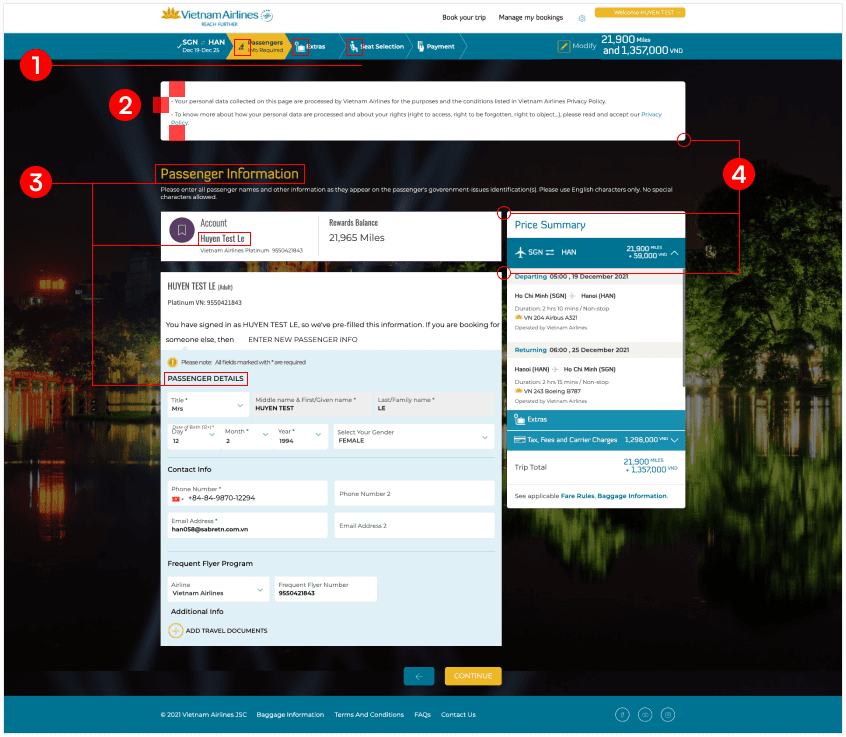Click the Seat Selection step icon
Screen dimensions: 846x737
coord(353,47)
